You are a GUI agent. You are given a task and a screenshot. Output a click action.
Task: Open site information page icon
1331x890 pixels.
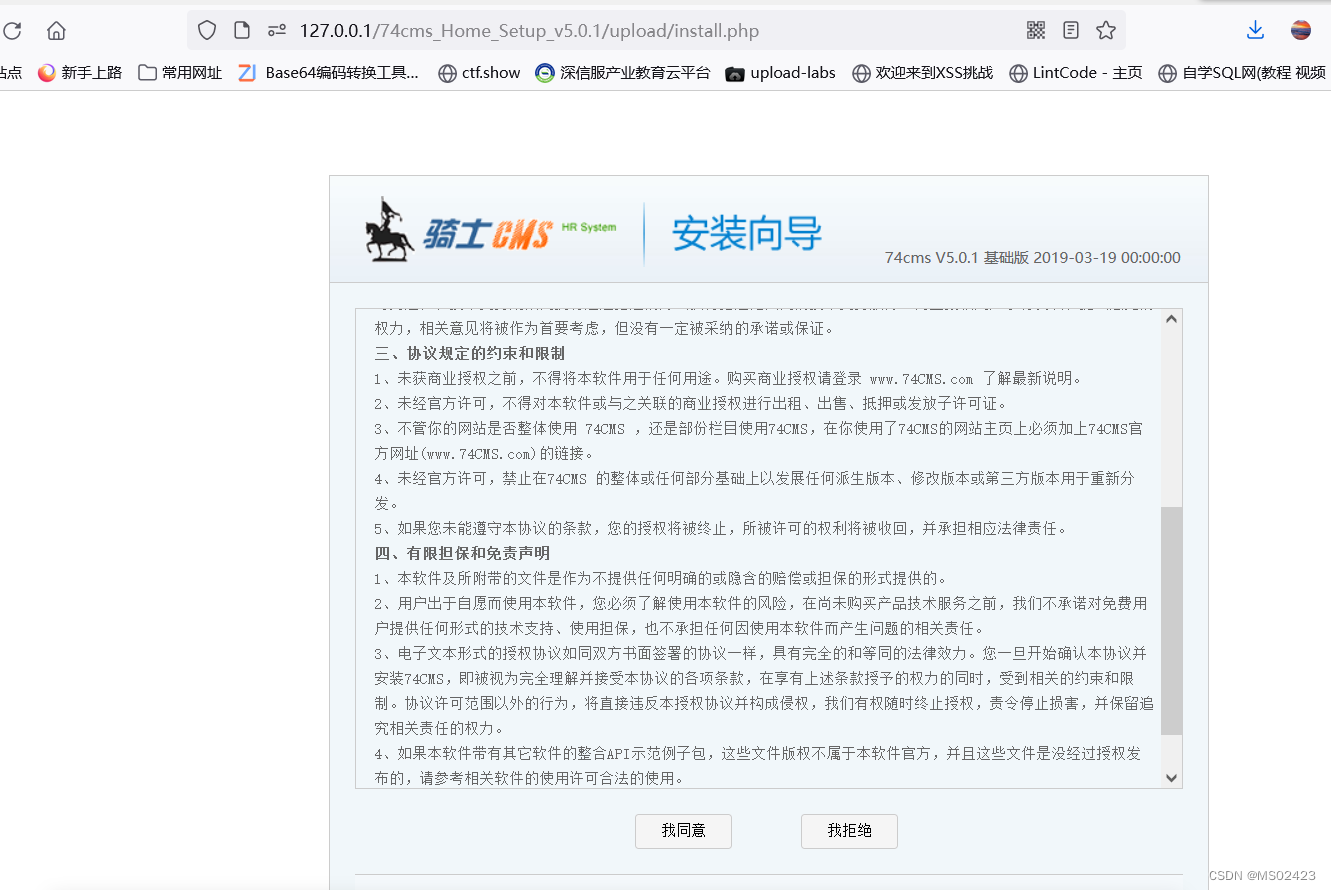[241, 30]
